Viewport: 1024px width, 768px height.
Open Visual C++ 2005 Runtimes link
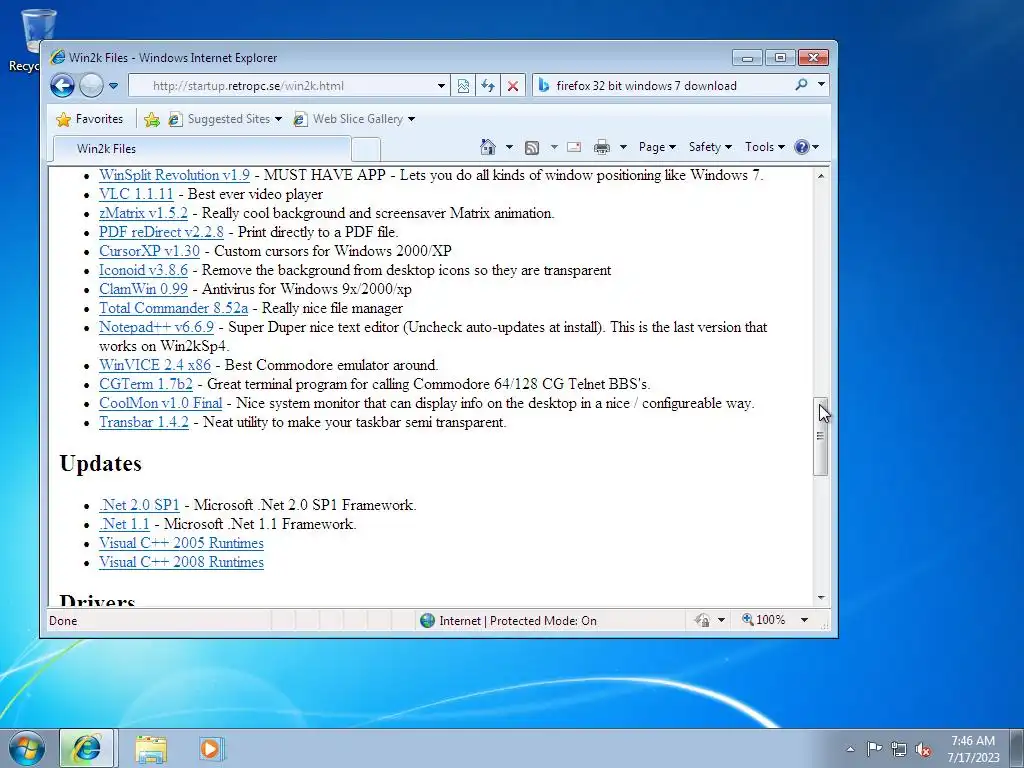pos(182,543)
